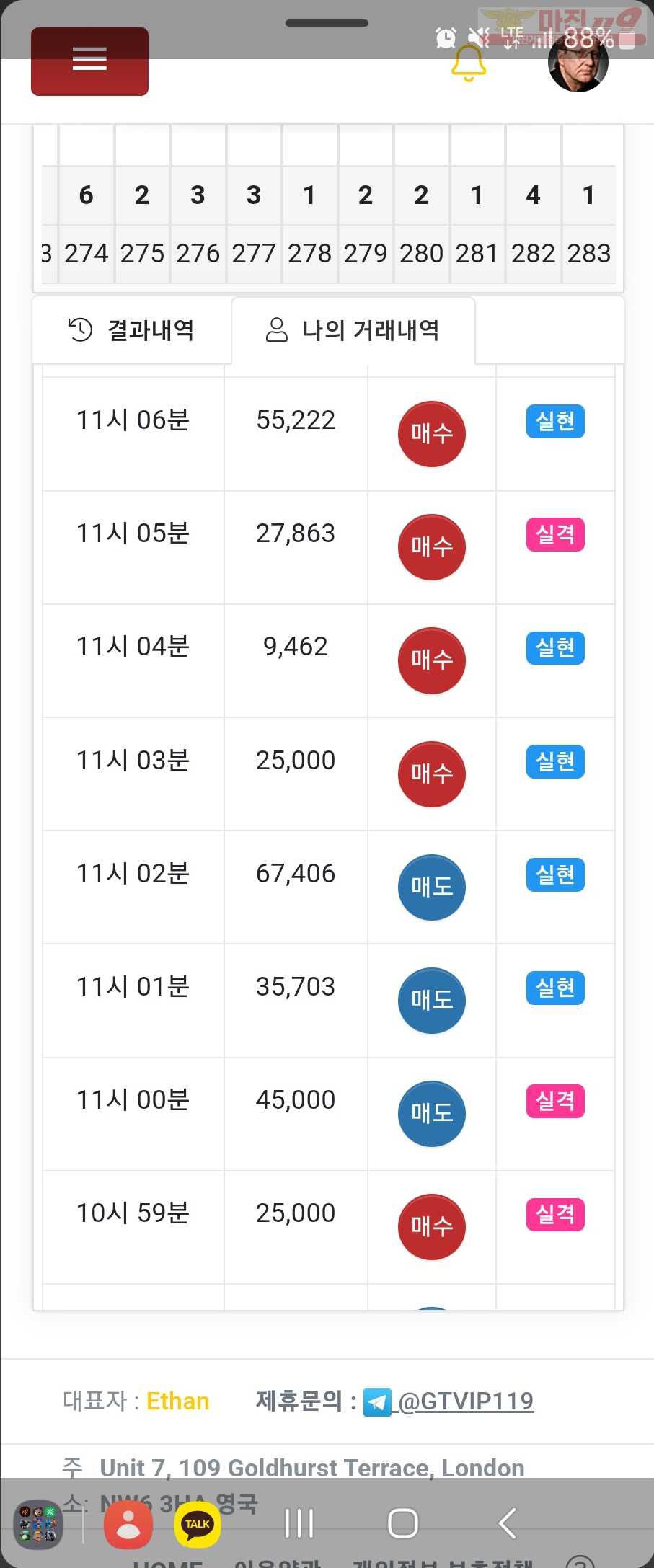The image size is (654, 1568).
Task: Tap the red contacts app icon
Action: (128, 1524)
